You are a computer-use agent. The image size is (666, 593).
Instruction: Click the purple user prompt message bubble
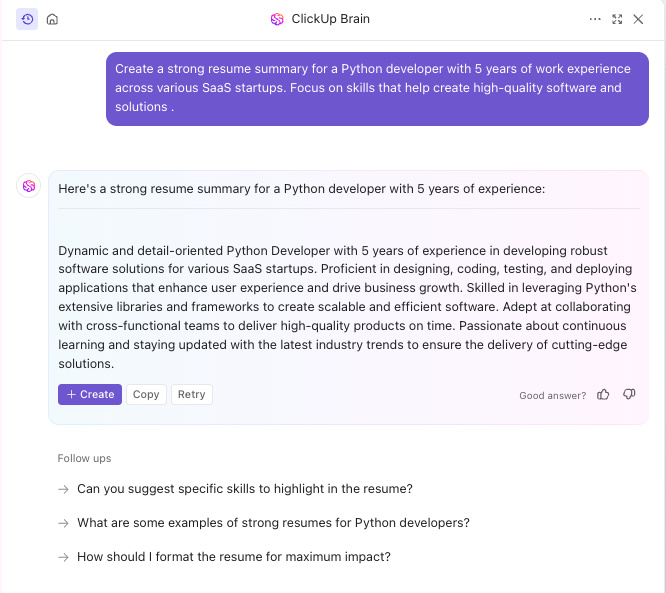pyautogui.click(x=377, y=88)
